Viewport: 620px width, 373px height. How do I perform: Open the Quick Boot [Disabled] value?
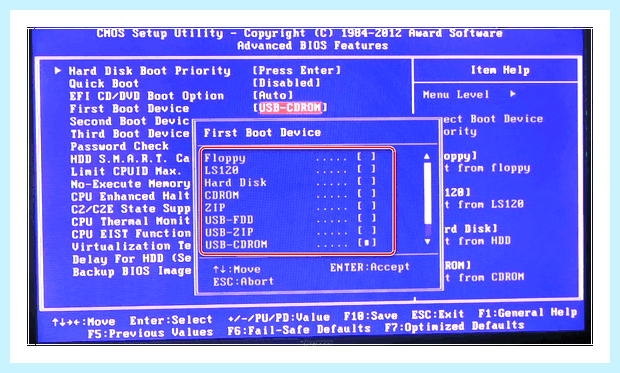pyautogui.click(x=287, y=83)
